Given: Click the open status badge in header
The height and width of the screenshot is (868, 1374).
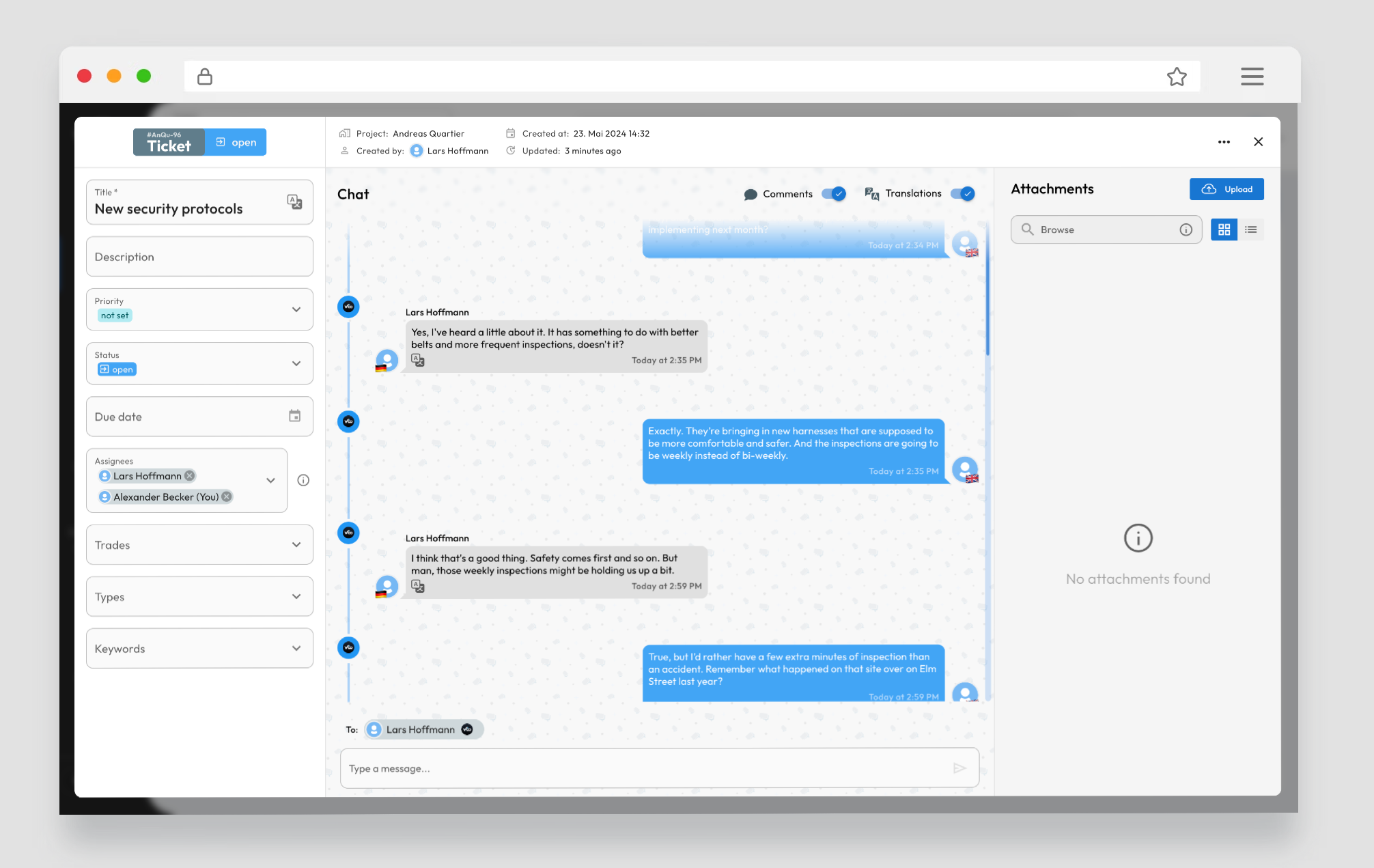Looking at the screenshot, I should 236,142.
